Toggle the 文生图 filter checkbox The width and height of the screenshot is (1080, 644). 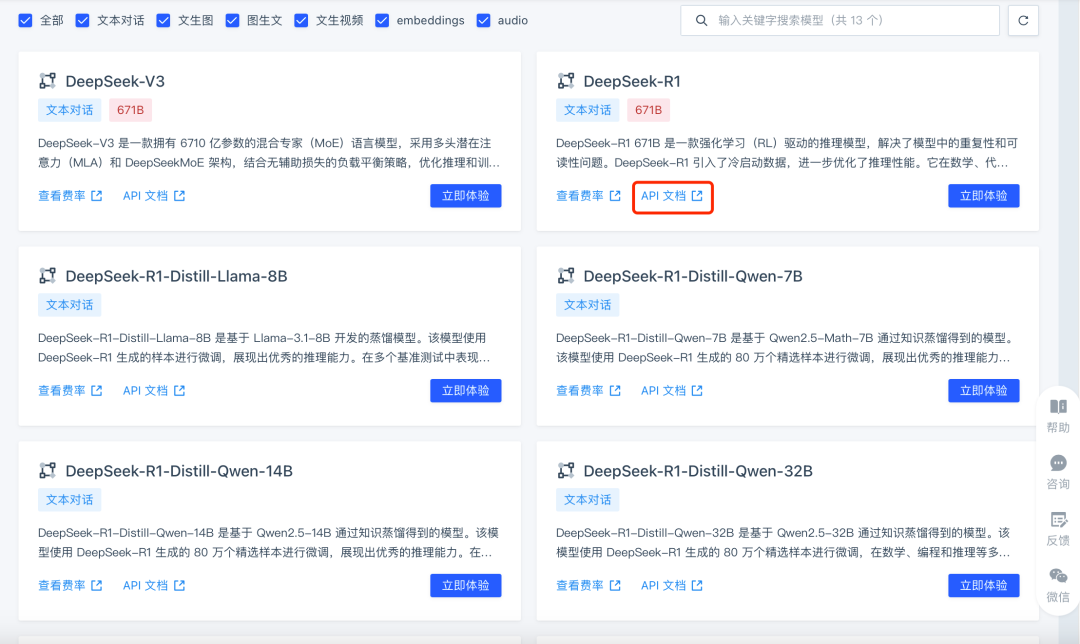163,21
